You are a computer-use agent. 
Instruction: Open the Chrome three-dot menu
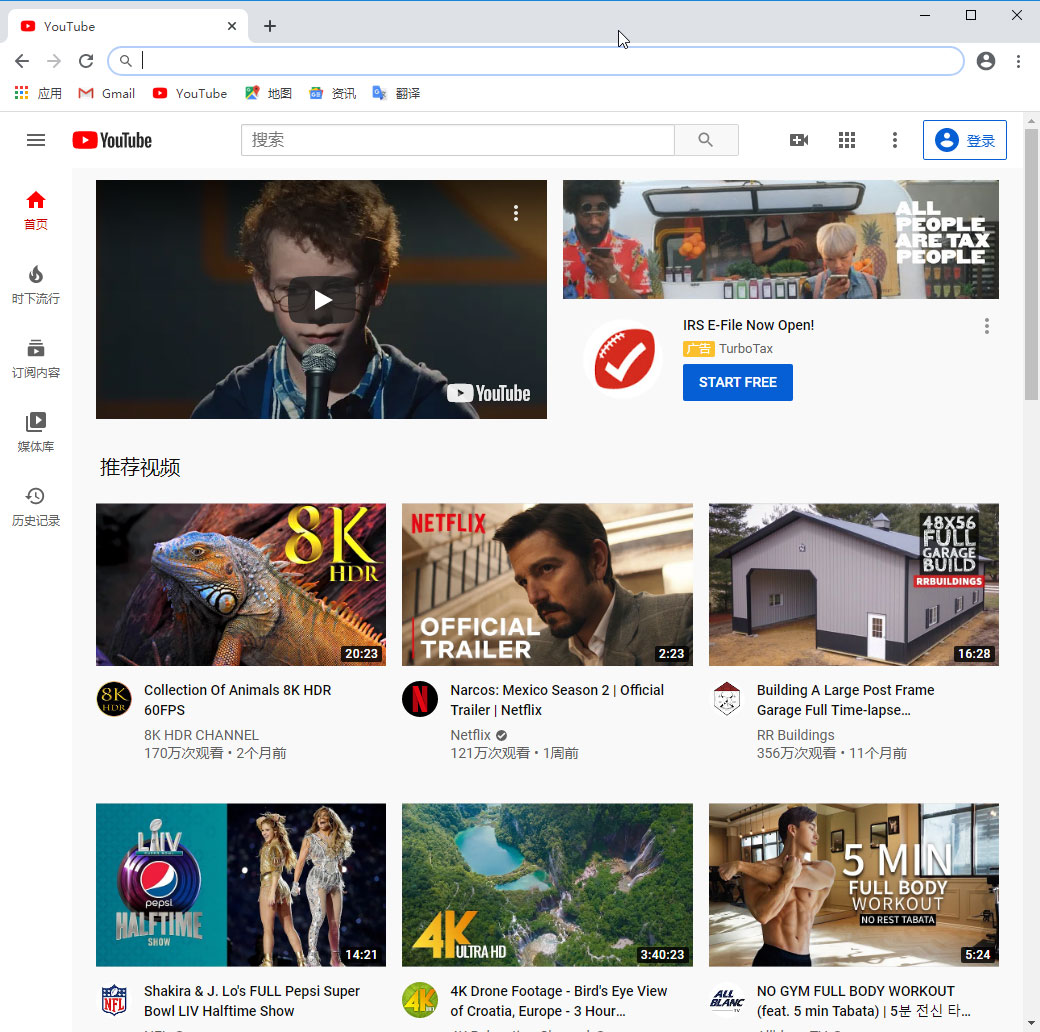1018,61
